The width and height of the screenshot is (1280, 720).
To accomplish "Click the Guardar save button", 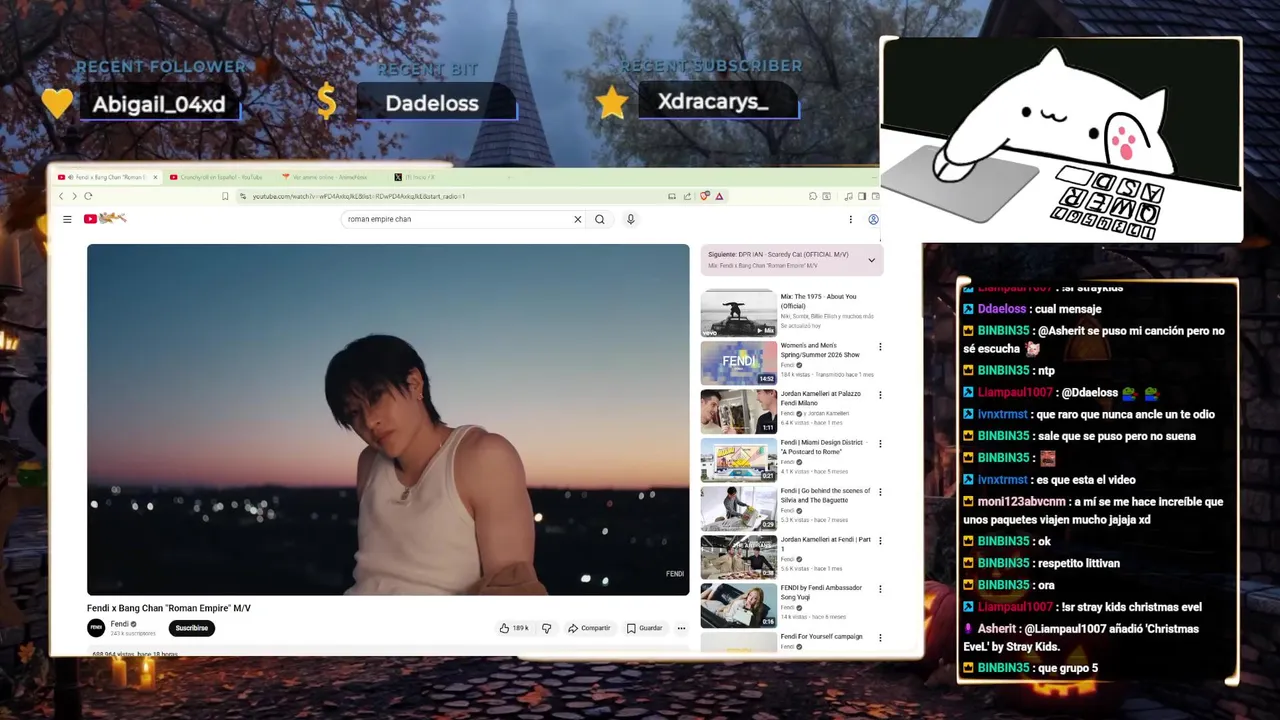I will (645, 628).
